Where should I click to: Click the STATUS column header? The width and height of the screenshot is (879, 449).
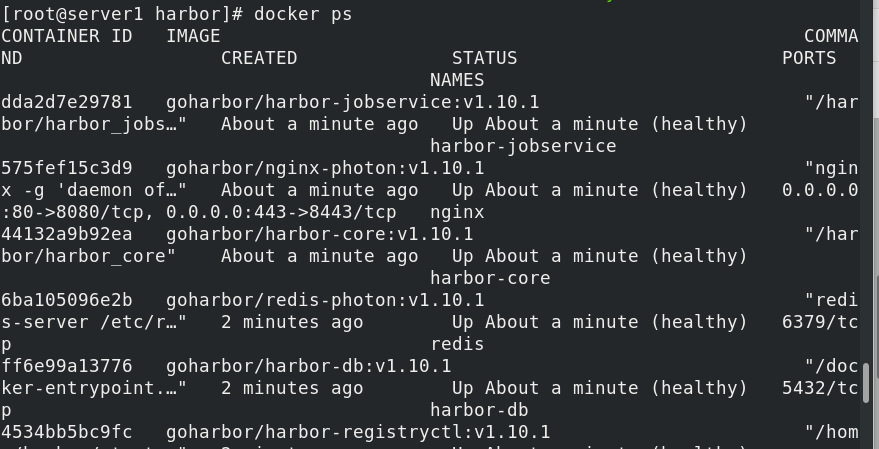(x=484, y=58)
